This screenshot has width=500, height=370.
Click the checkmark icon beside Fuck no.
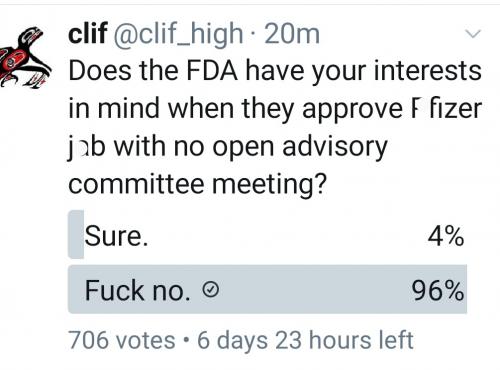(x=211, y=289)
